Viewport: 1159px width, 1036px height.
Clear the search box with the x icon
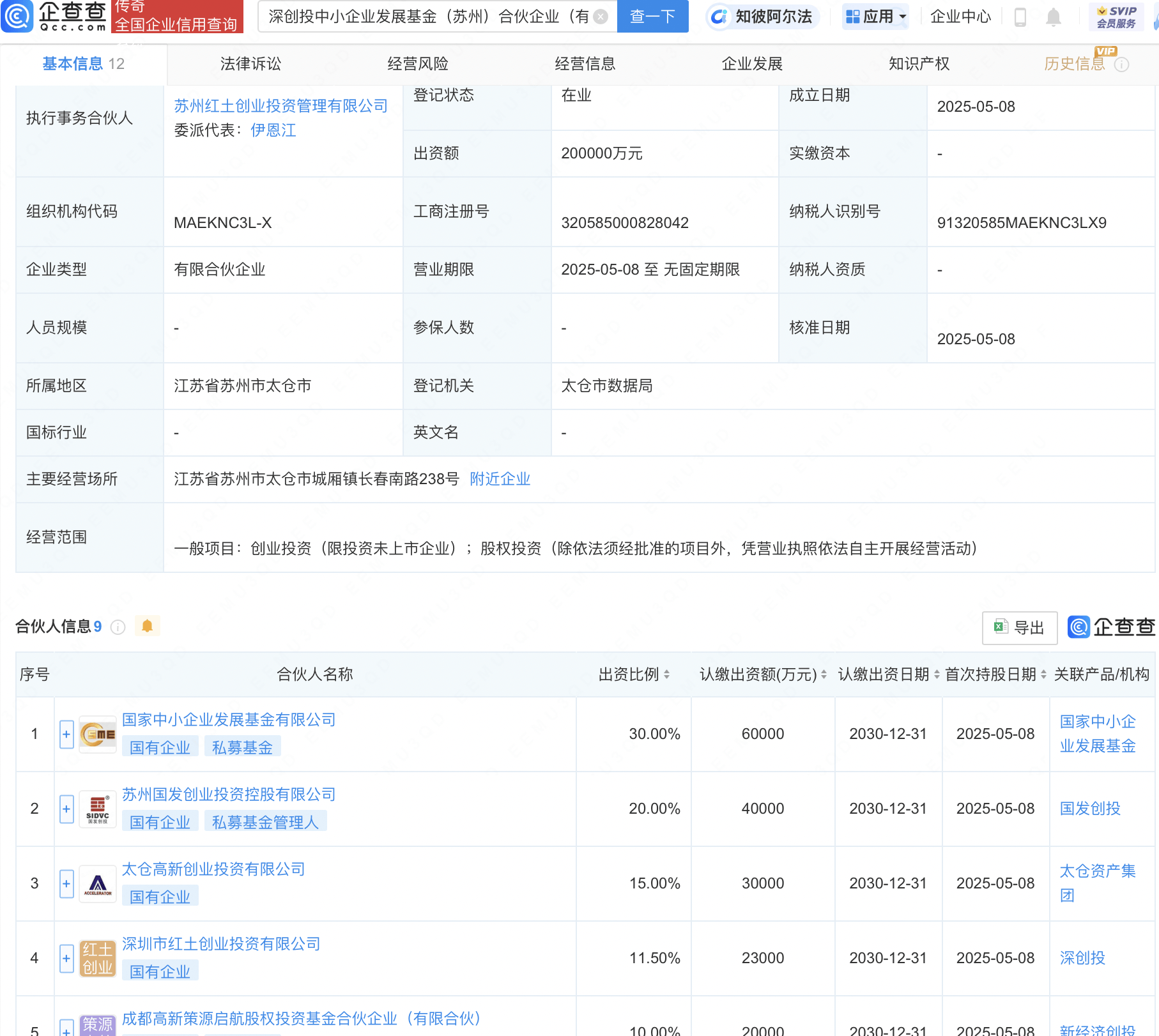click(599, 17)
